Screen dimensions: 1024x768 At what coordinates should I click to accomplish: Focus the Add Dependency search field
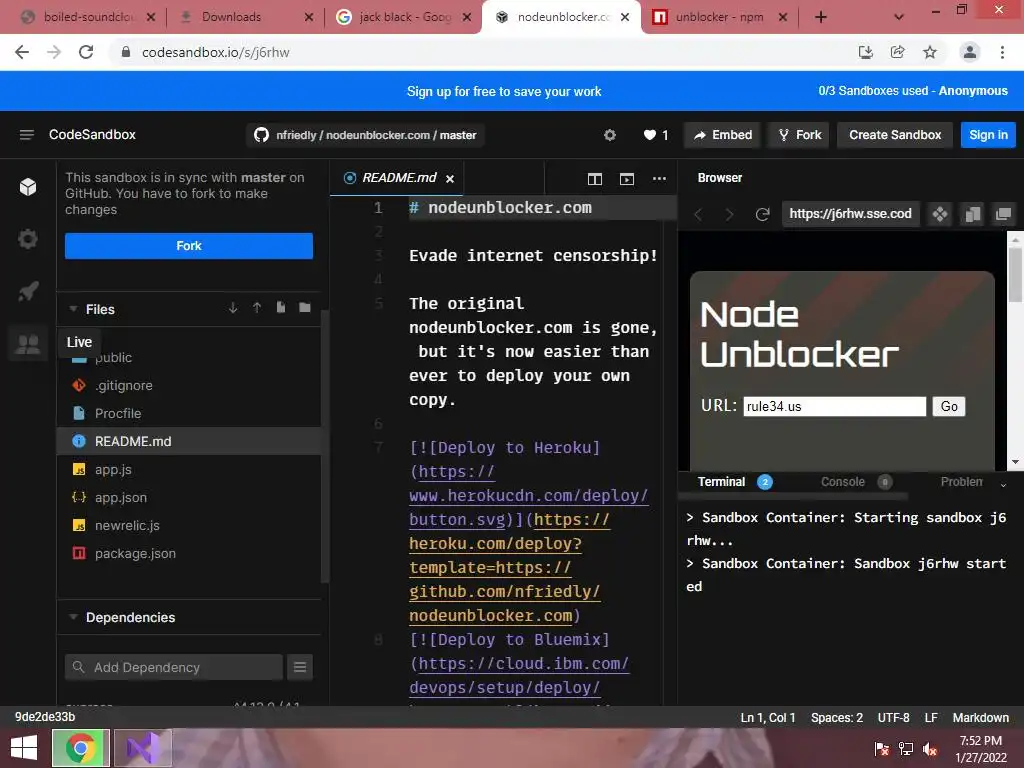[x=174, y=667]
